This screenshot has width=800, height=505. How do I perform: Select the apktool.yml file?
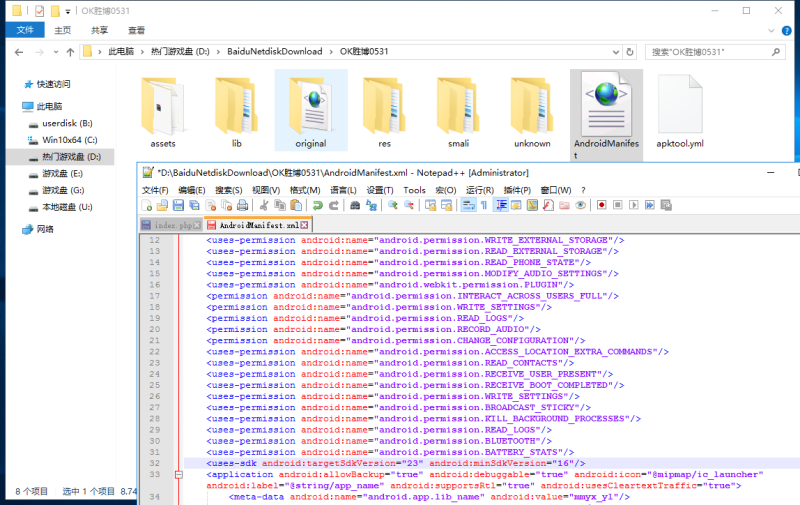coord(680,112)
